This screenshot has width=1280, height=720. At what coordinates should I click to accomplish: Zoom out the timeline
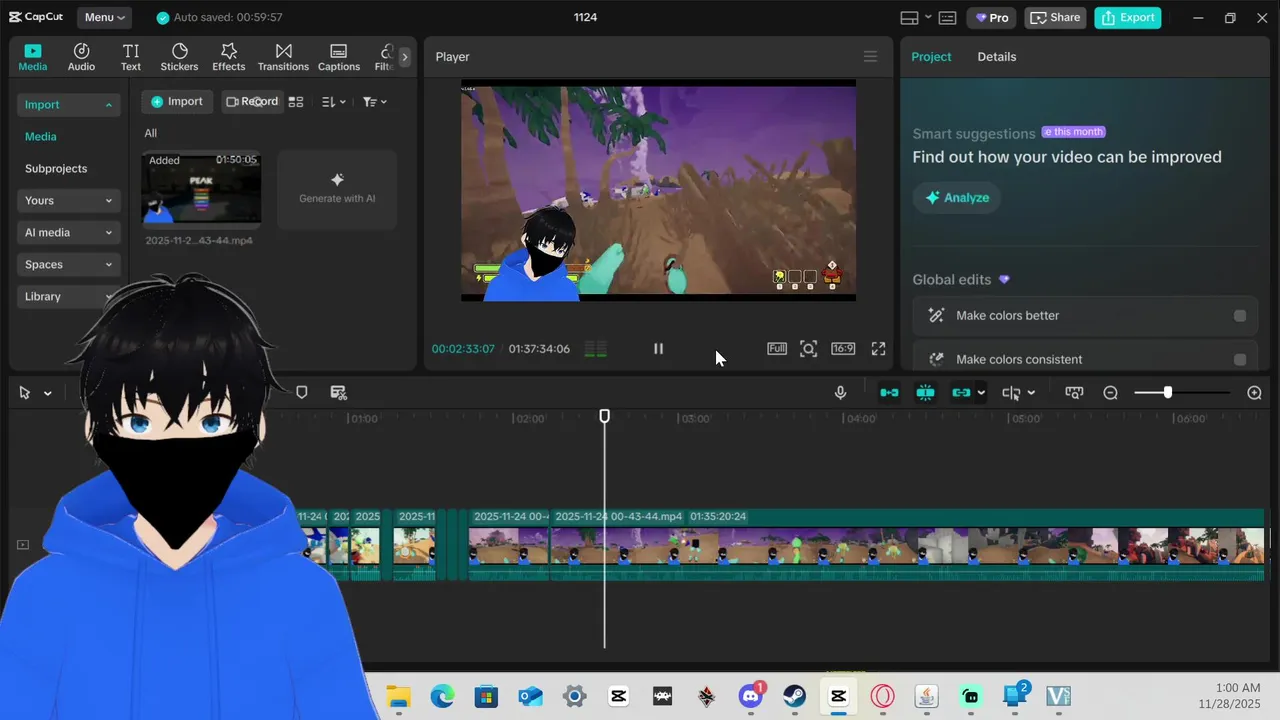tap(1110, 393)
